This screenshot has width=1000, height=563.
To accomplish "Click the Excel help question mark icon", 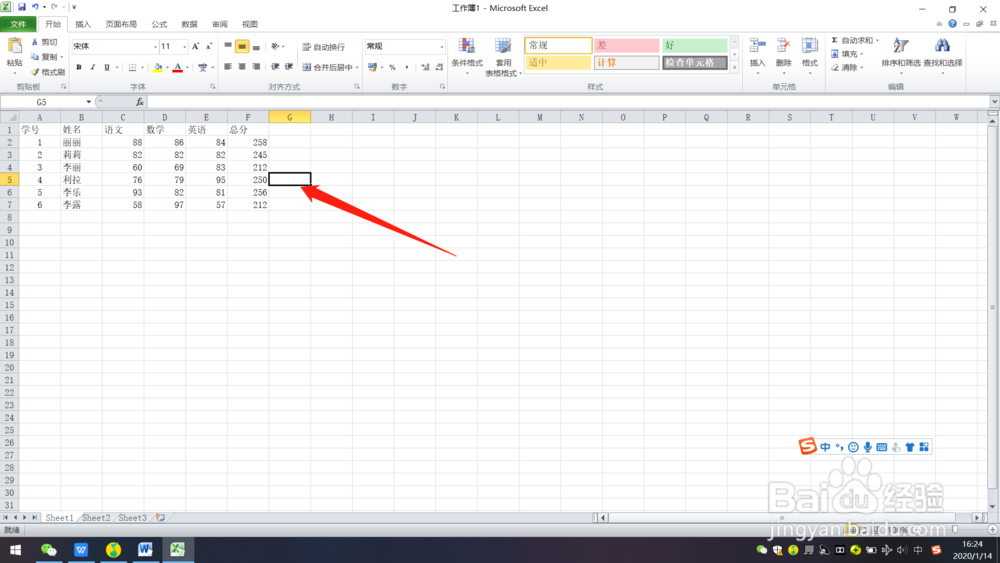I will tap(952, 24).
